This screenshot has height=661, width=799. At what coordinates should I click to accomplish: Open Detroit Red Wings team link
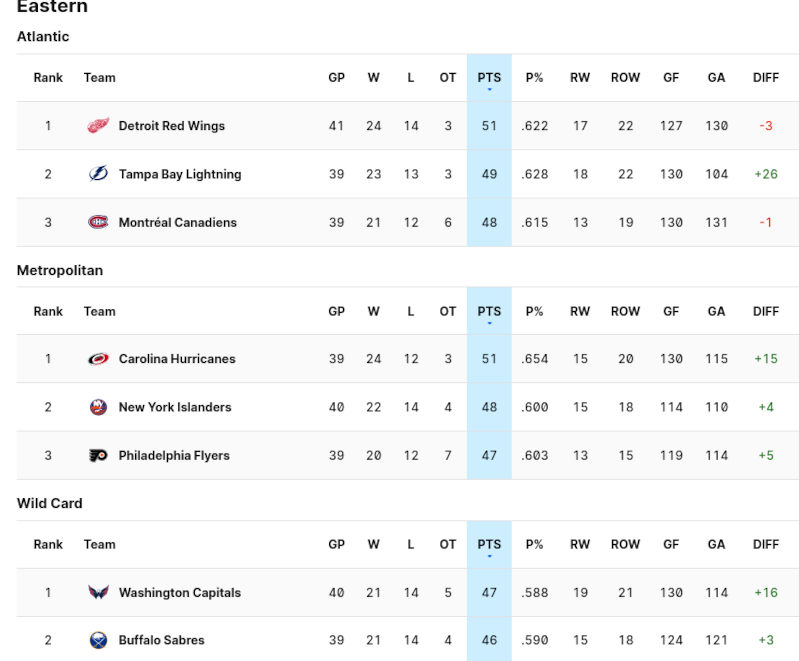[x=171, y=126]
